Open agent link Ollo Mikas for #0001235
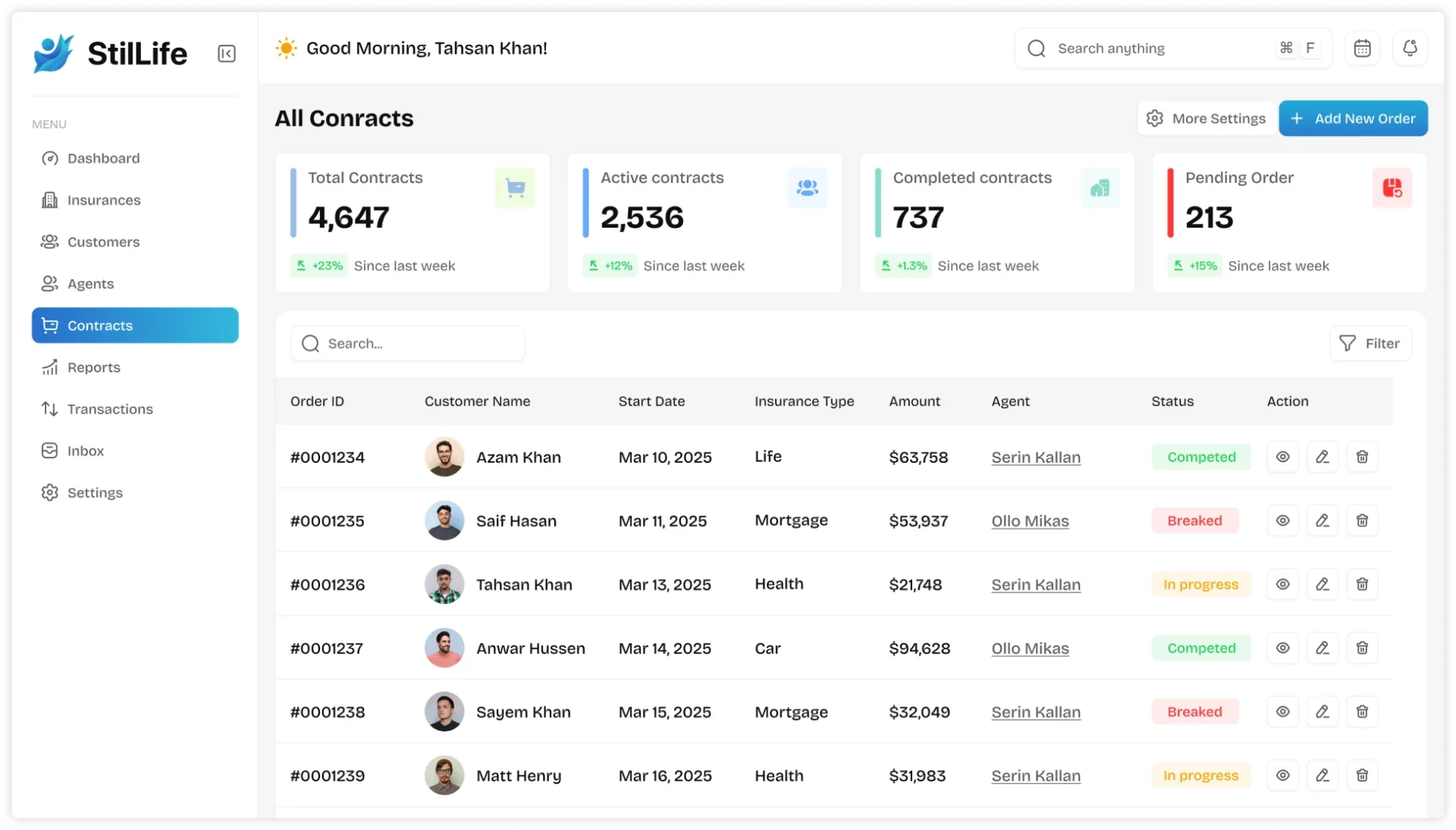This screenshot has height=830, width=1456. pos(1030,521)
